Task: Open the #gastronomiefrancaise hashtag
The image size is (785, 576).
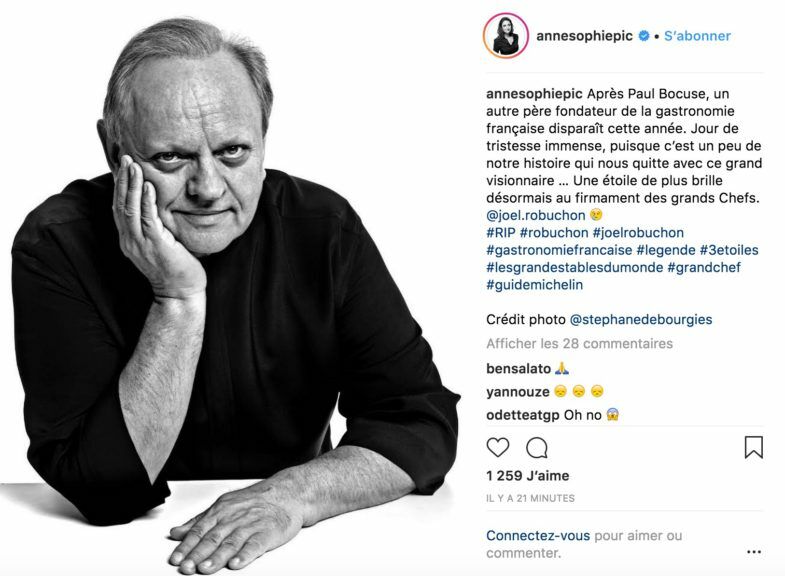Action: (x=559, y=250)
